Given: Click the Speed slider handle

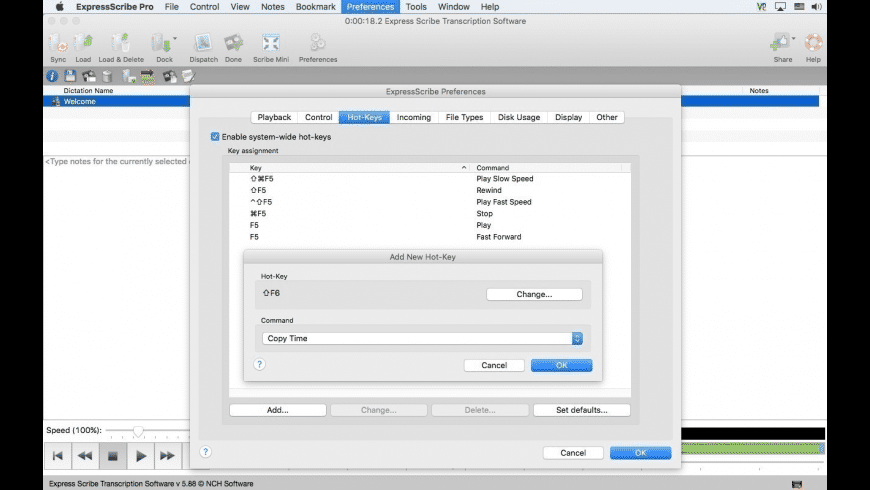Looking at the screenshot, I should 138,430.
